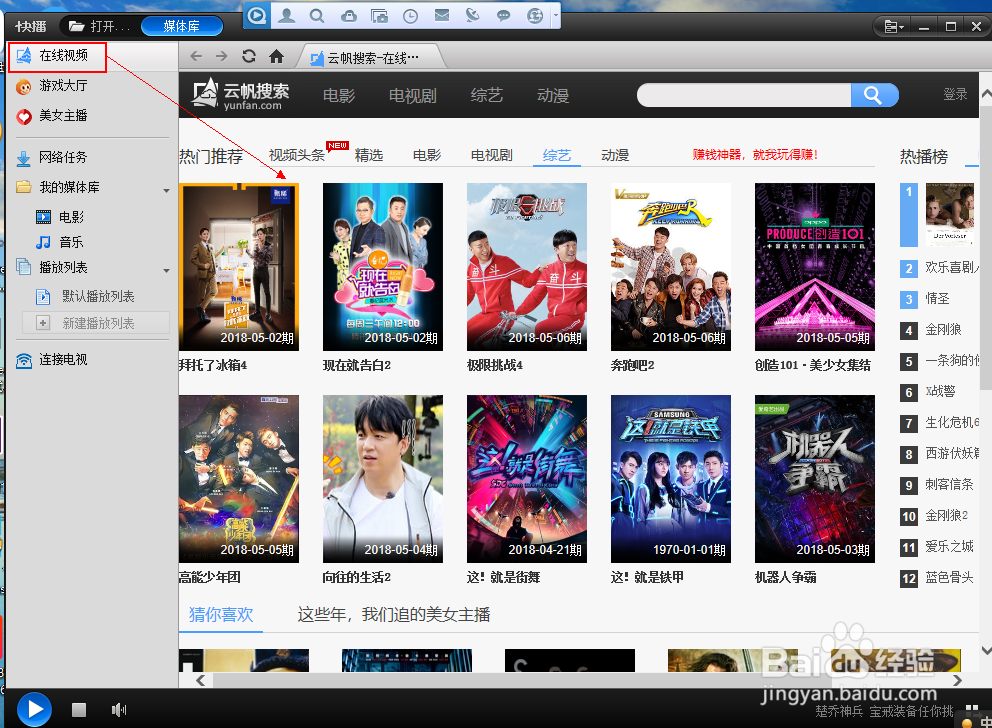Open the 这!就是街舞 poster
Screen dimensions: 992x728
click(x=527, y=479)
